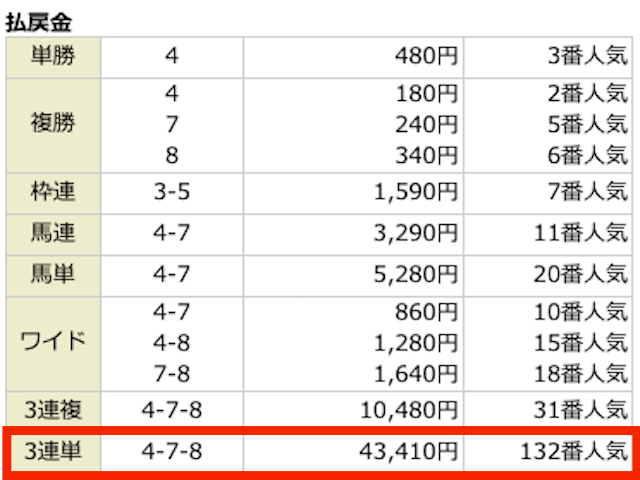Select the ワイド category cell

(x=53, y=344)
